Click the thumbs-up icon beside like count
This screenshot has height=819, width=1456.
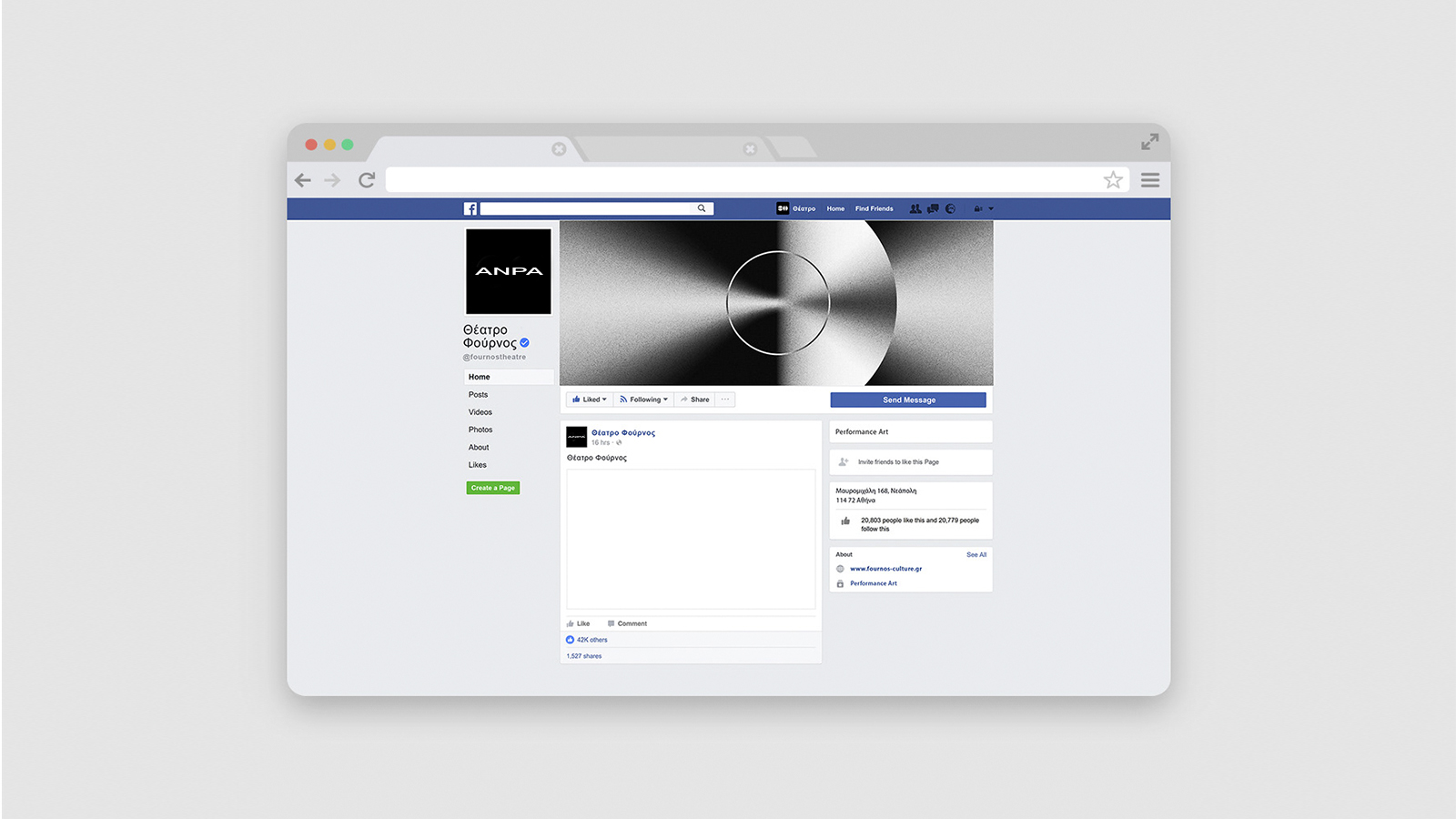[x=845, y=521]
